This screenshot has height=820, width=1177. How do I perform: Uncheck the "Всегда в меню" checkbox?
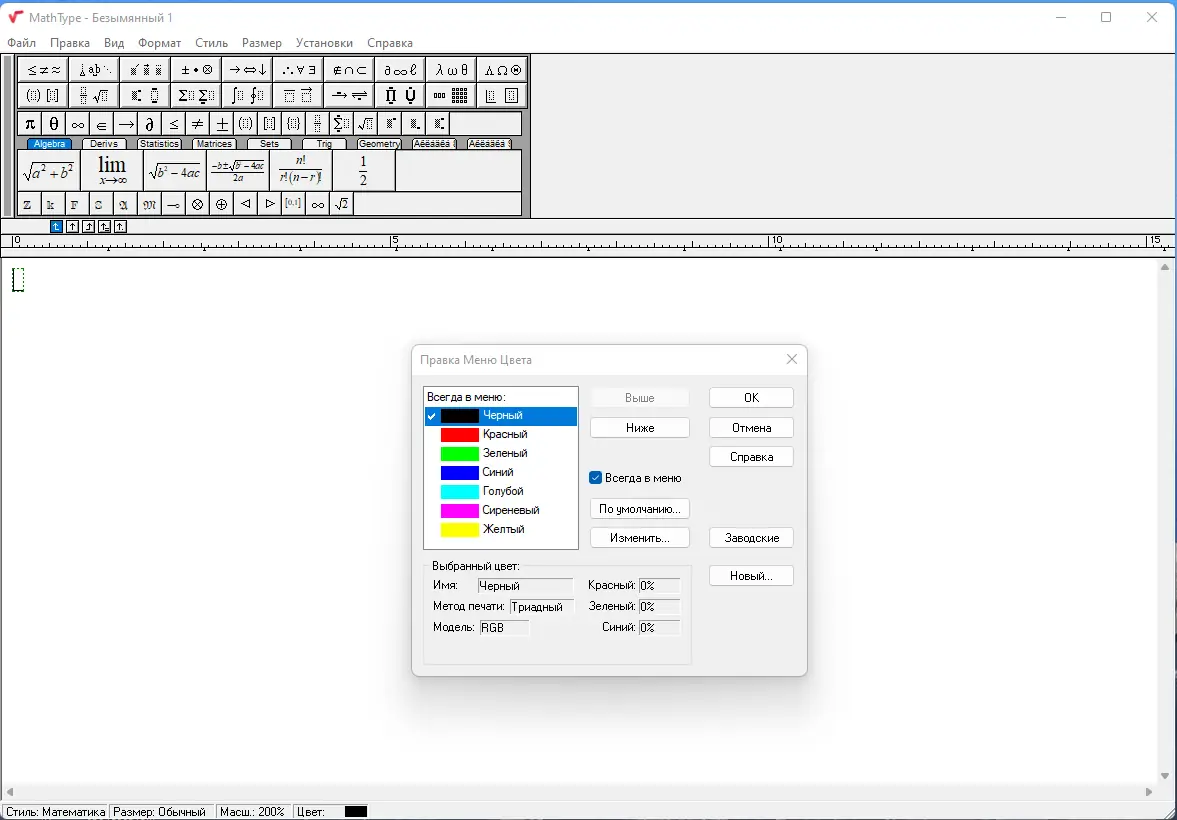(x=595, y=478)
